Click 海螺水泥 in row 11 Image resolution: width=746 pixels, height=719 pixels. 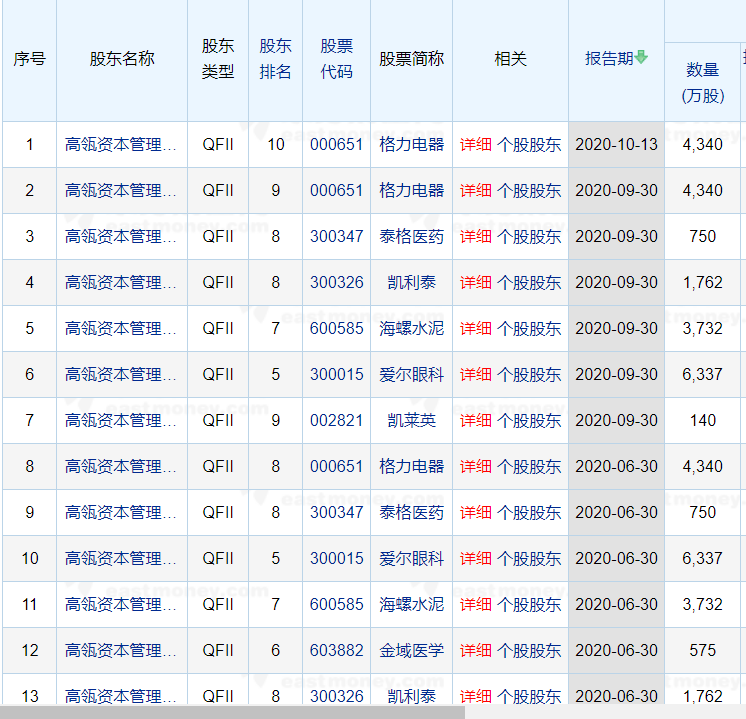(411, 604)
